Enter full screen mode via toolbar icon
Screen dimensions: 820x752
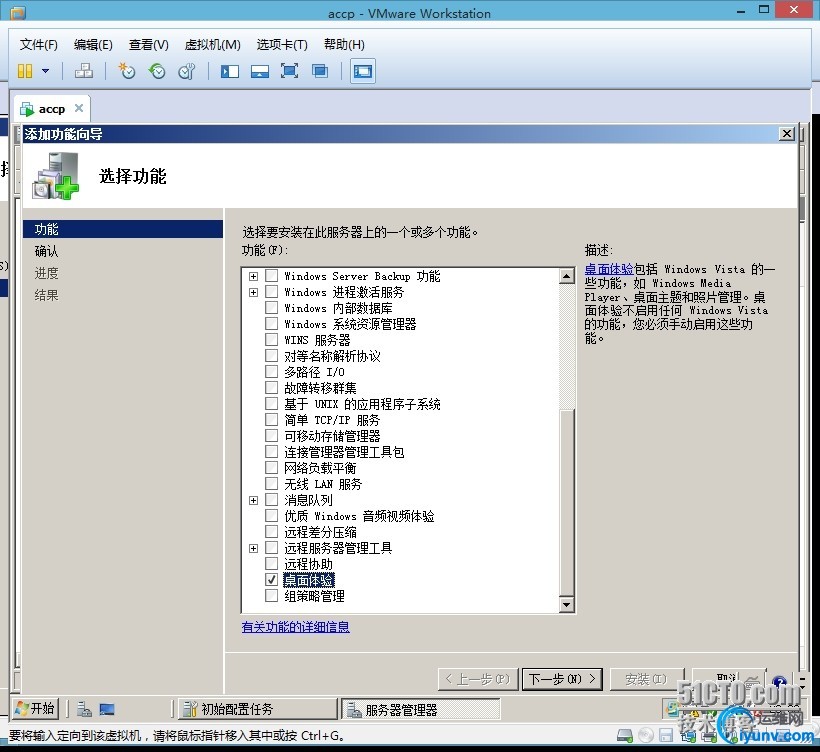point(289,71)
